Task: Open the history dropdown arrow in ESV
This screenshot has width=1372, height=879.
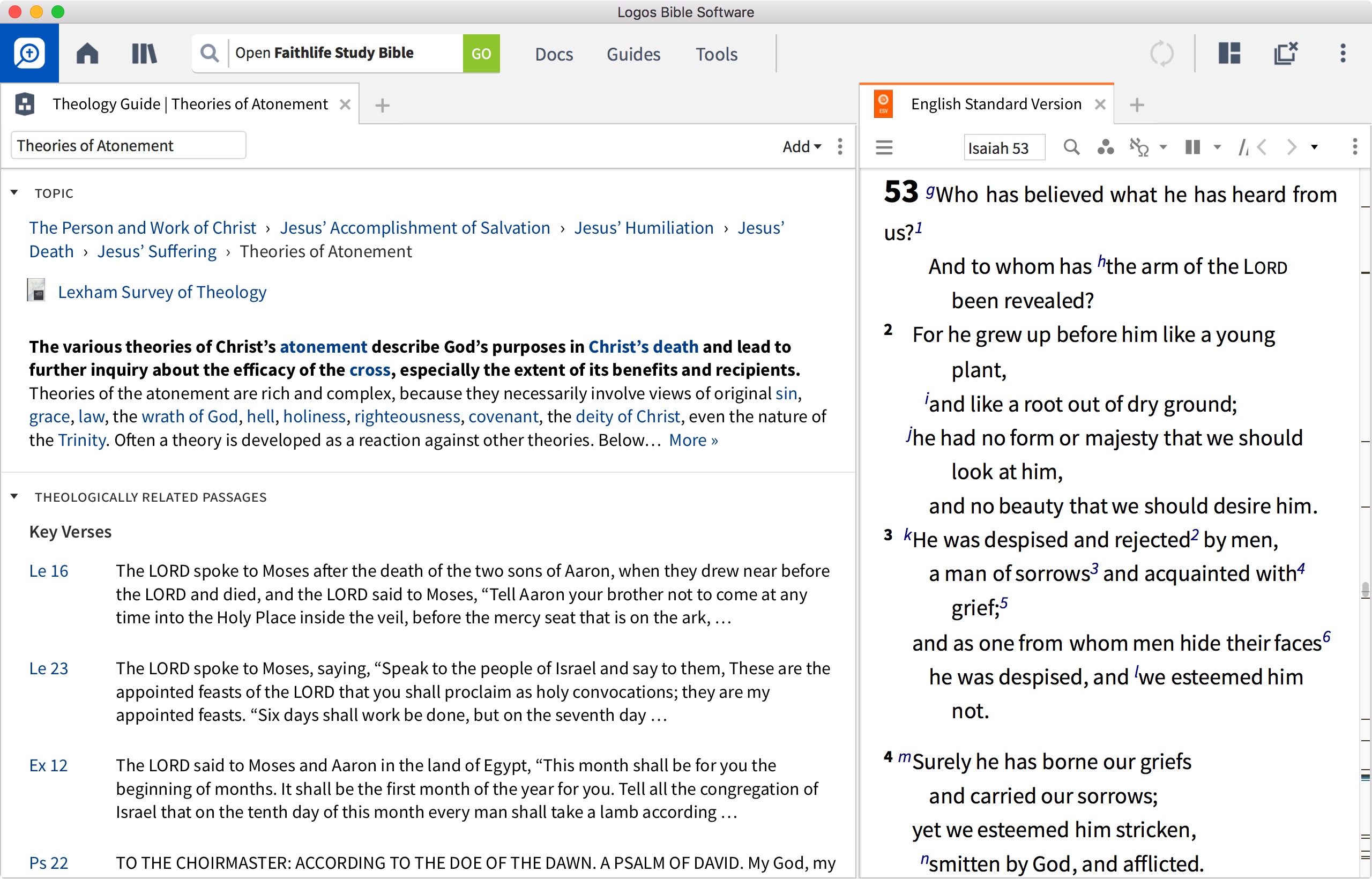Action: coord(1314,147)
